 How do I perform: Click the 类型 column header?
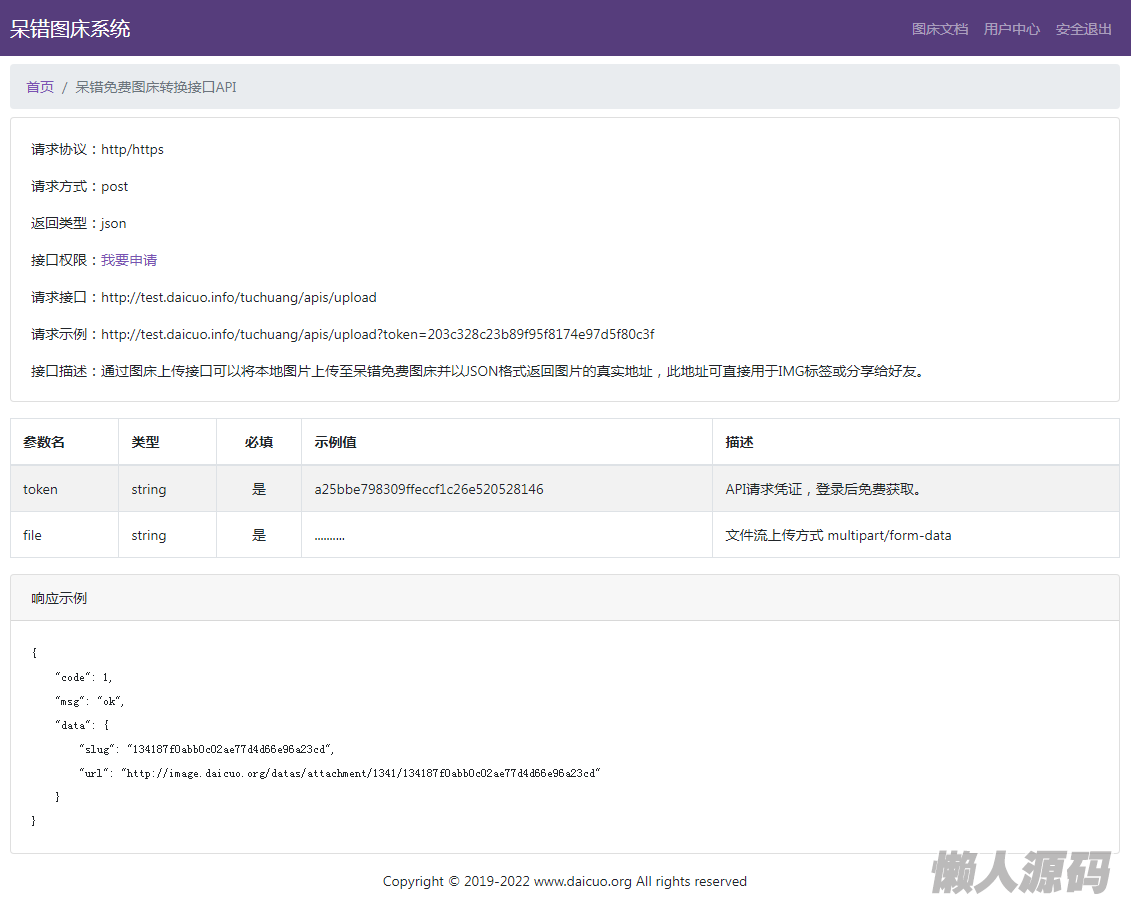pyautogui.click(x=145, y=442)
